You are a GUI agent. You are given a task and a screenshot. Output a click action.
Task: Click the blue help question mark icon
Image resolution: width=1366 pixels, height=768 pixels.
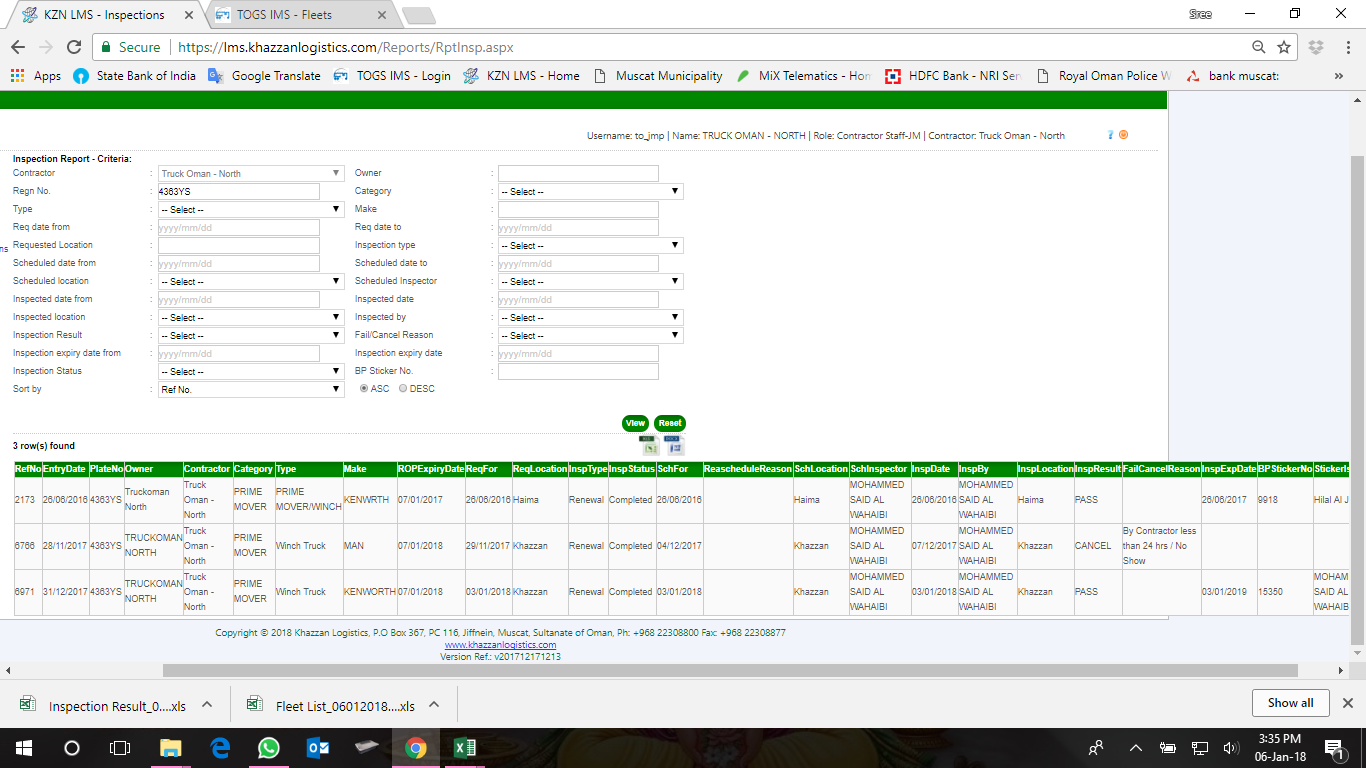1110,135
